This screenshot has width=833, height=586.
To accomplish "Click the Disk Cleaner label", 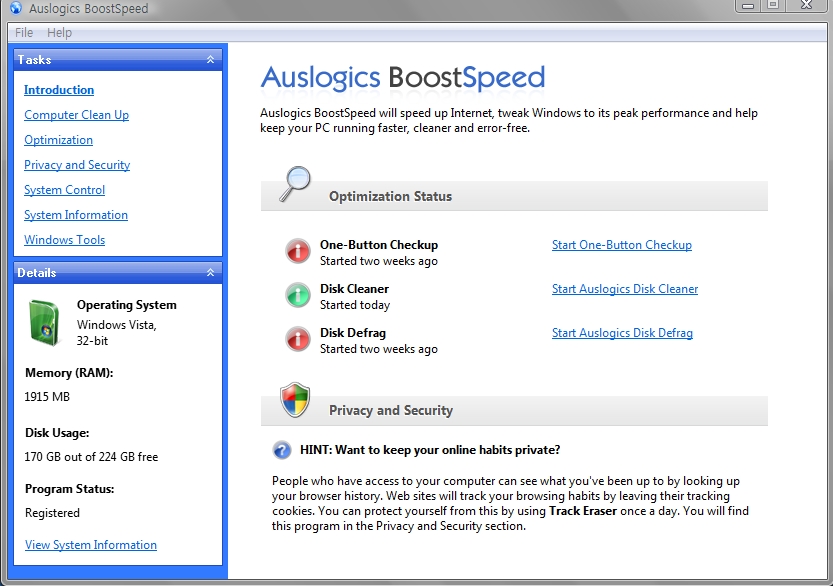I will click(354, 289).
